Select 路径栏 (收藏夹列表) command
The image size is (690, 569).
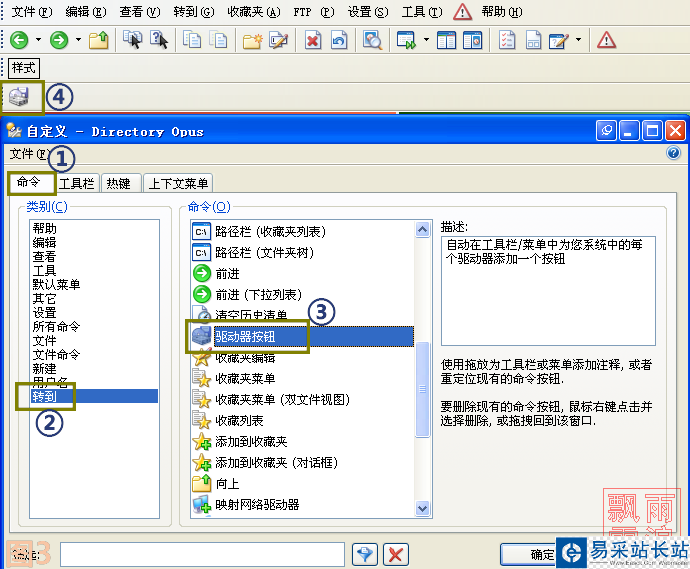pyautogui.click(x=303, y=231)
